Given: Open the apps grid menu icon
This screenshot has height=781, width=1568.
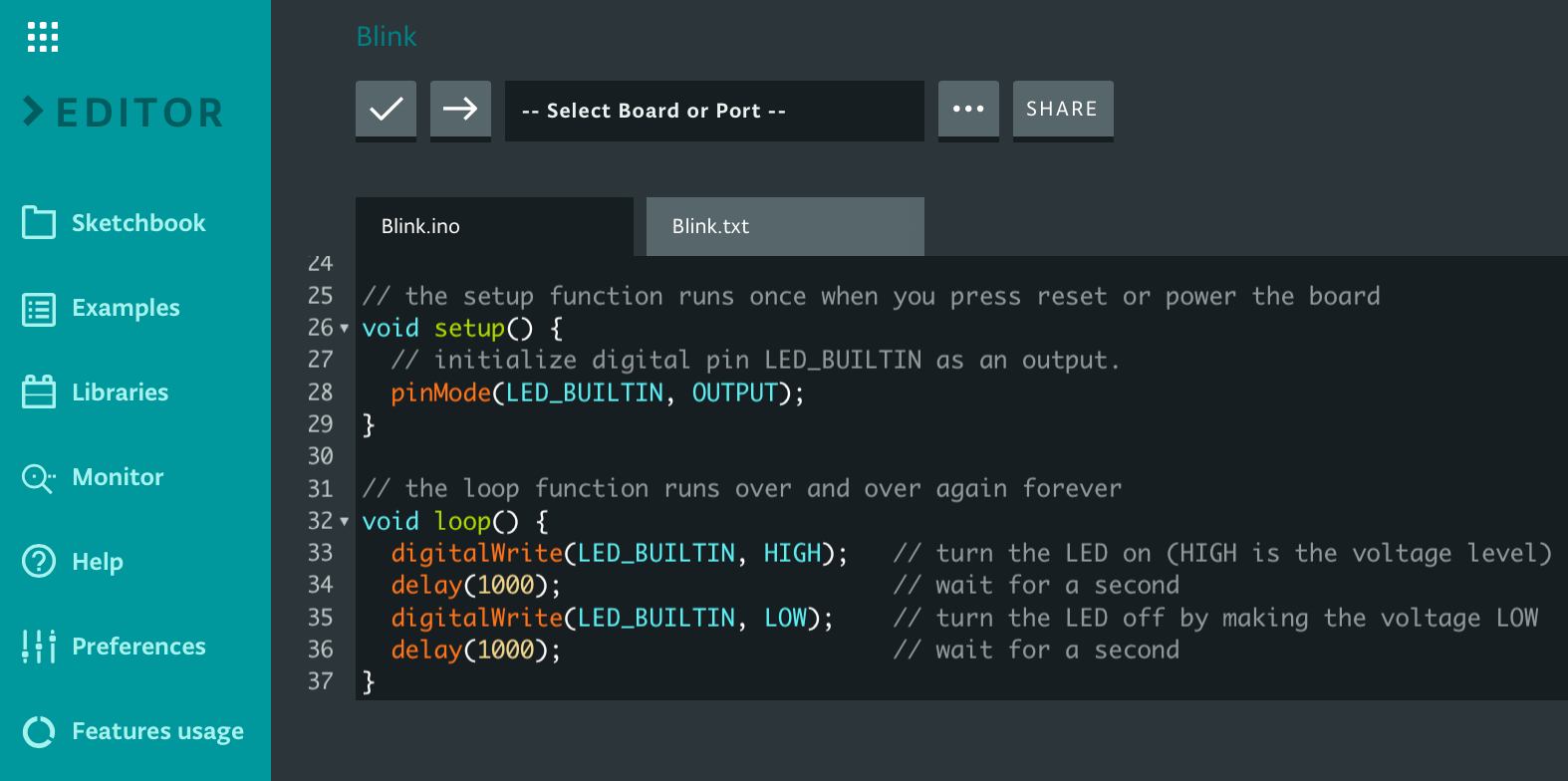Looking at the screenshot, I should pyautogui.click(x=43, y=37).
